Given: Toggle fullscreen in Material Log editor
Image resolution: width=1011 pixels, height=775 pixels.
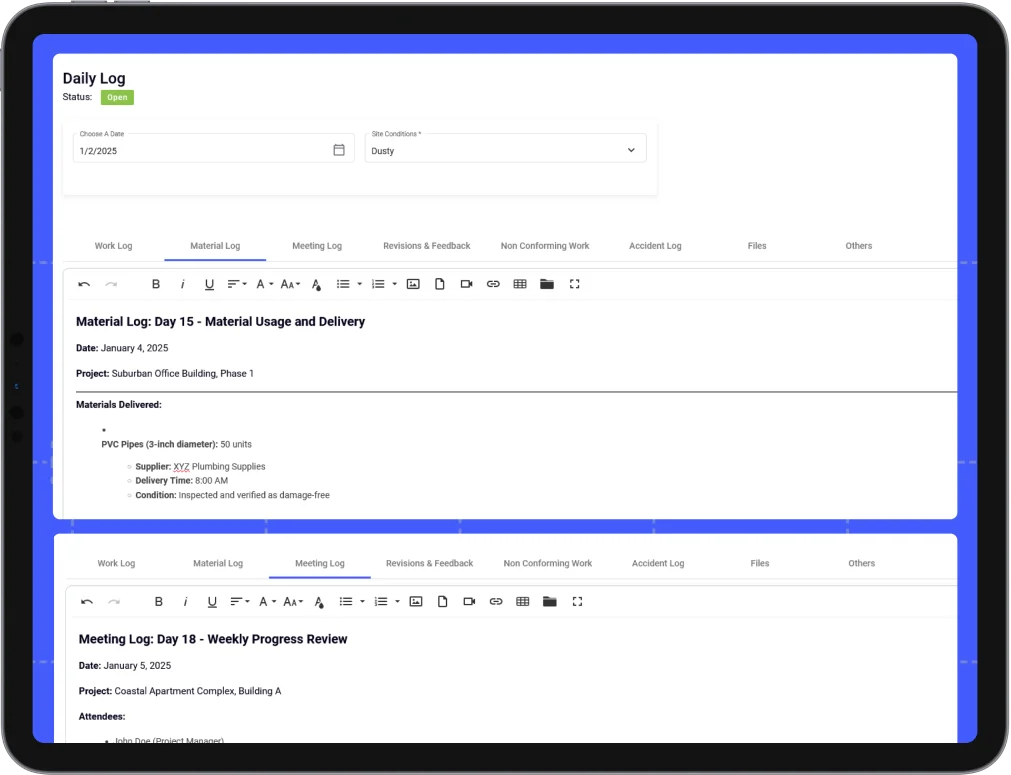Looking at the screenshot, I should click(574, 284).
